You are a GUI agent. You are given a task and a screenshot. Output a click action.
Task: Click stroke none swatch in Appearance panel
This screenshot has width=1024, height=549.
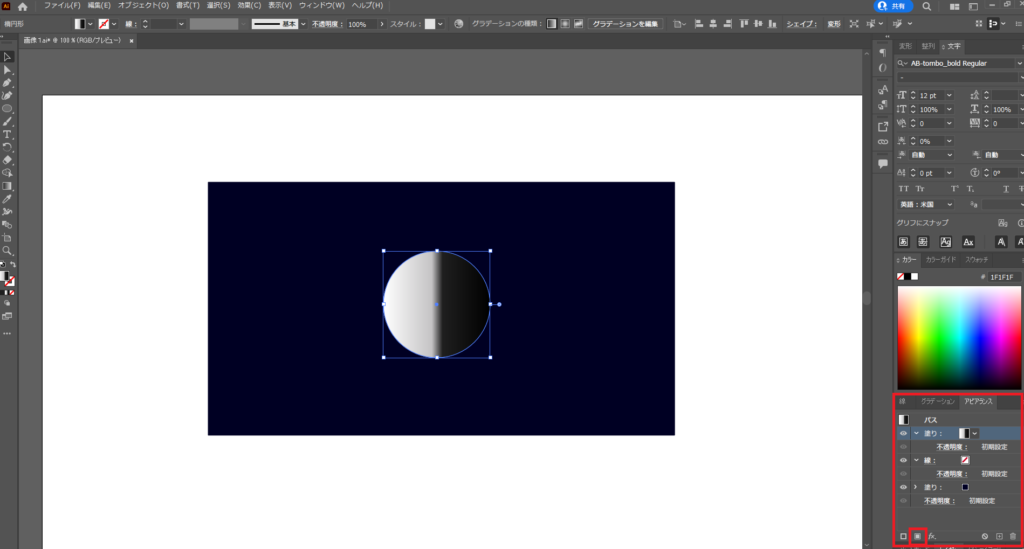965,460
